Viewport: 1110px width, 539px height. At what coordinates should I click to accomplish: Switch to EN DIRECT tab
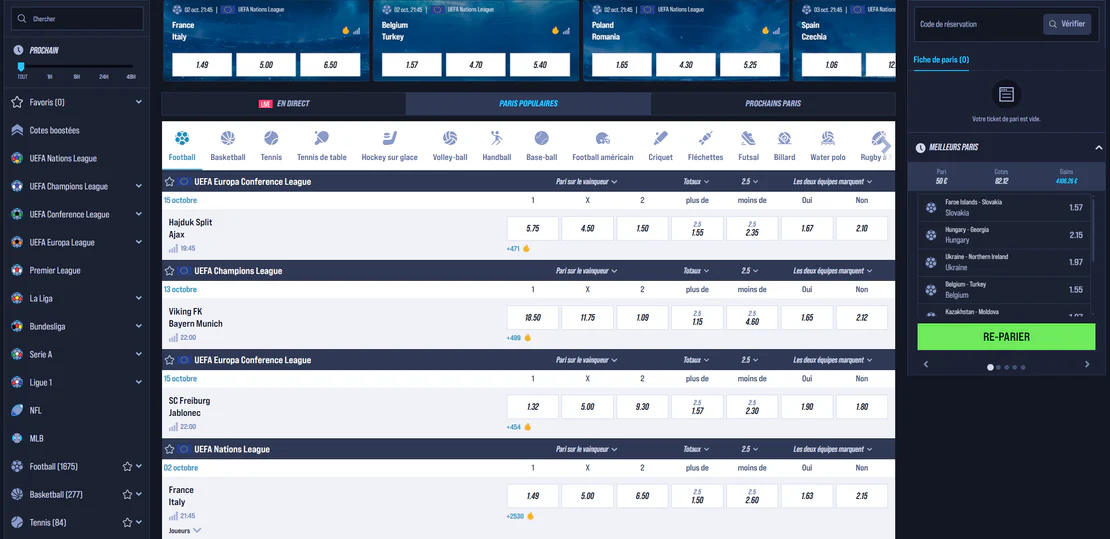point(284,103)
